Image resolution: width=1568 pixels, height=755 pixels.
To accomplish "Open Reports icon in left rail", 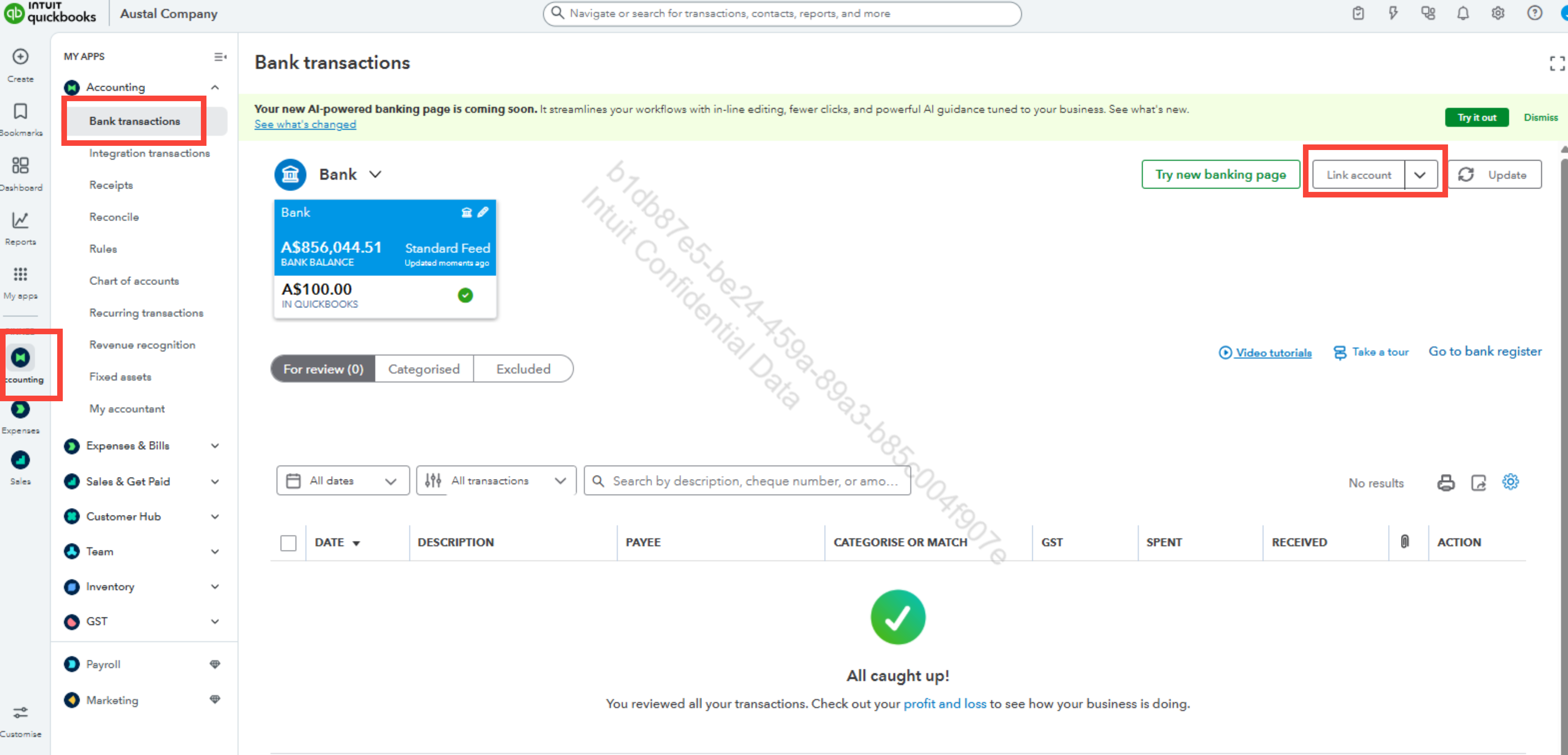I will coord(20,220).
